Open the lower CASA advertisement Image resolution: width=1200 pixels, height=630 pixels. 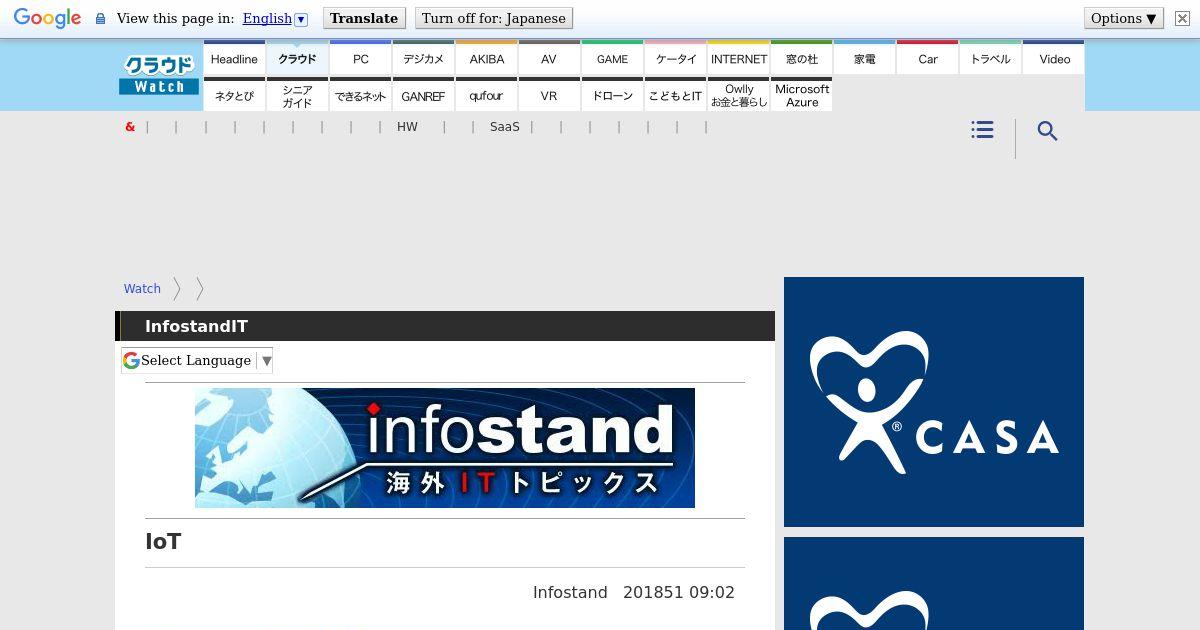click(934, 584)
